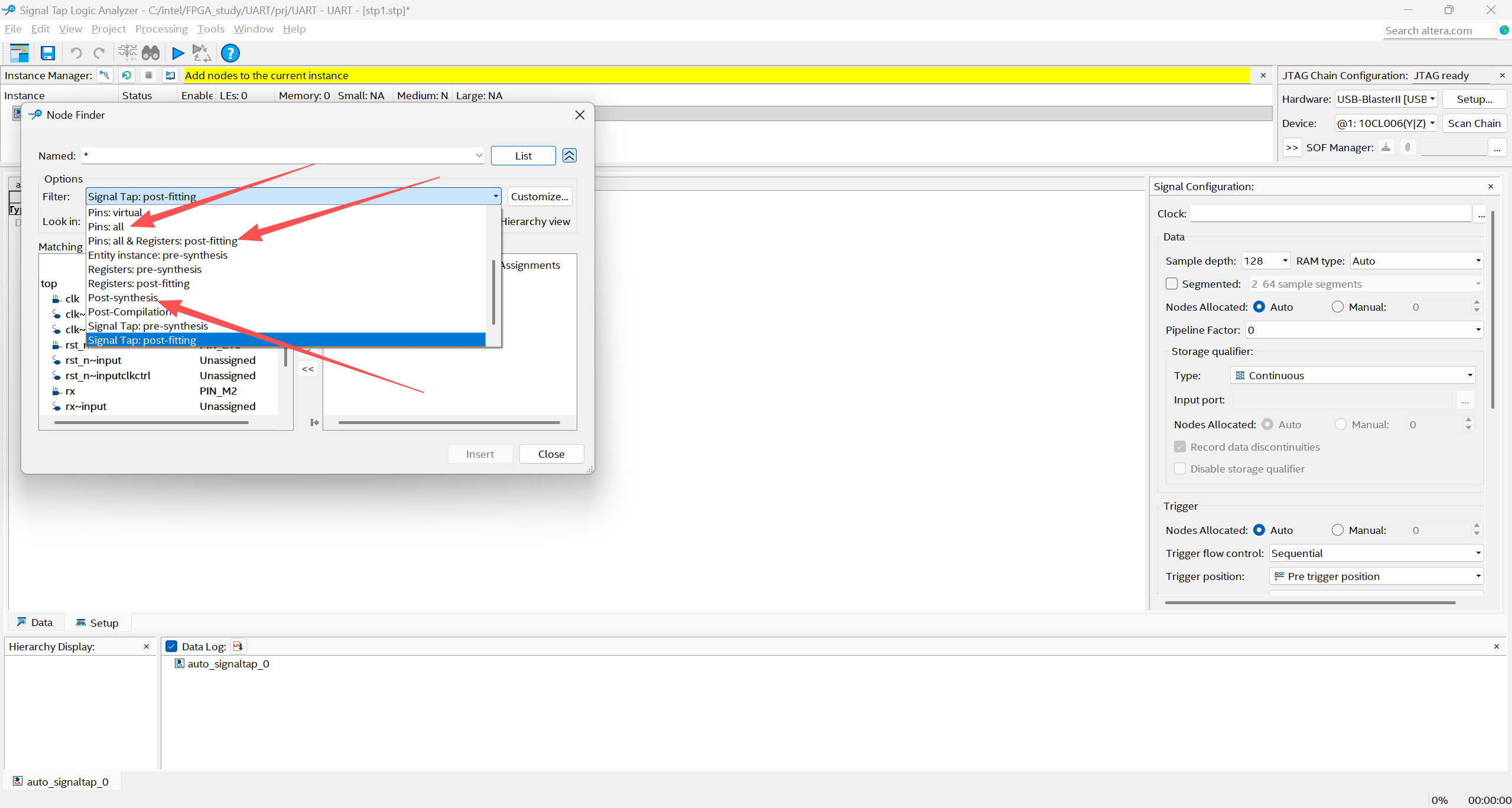Open the Tools menu
This screenshot has height=808, width=1512.
tap(211, 29)
